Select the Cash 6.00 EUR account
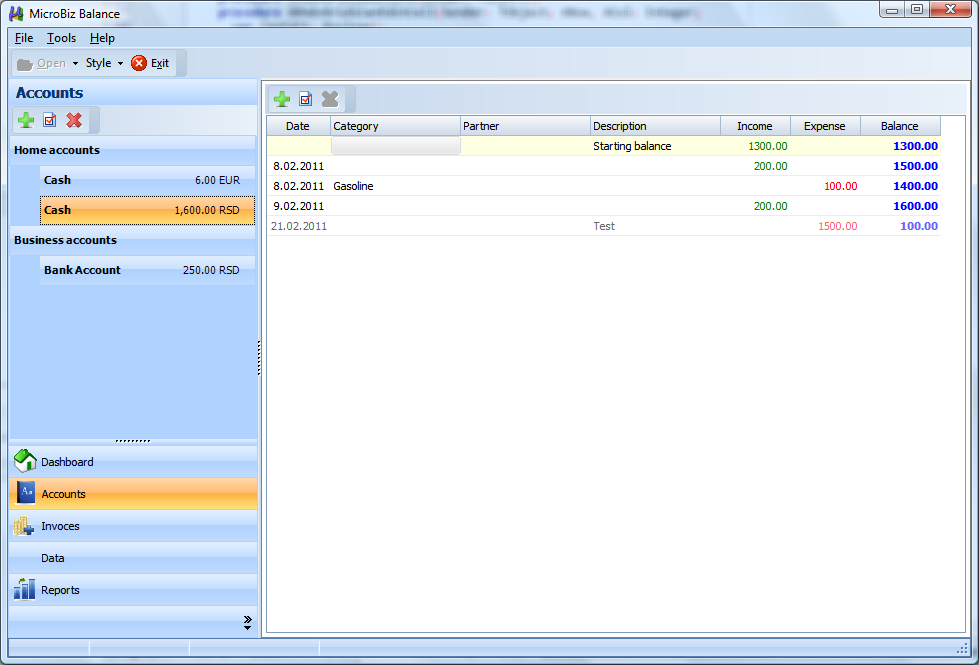This screenshot has width=979, height=665. click(x=147, y=180)
